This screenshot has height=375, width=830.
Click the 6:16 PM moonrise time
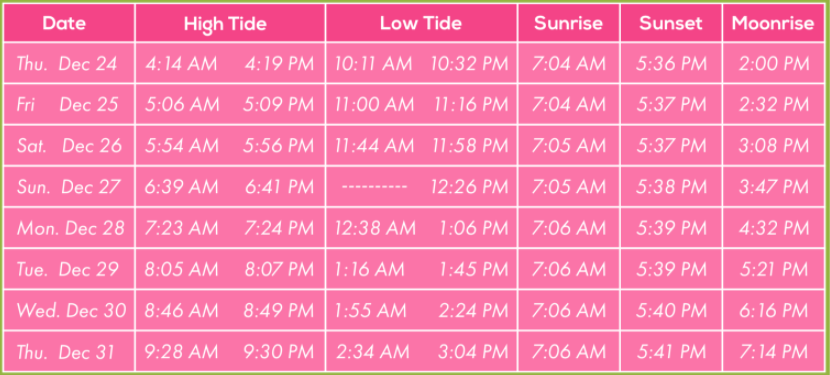[774, 310]
